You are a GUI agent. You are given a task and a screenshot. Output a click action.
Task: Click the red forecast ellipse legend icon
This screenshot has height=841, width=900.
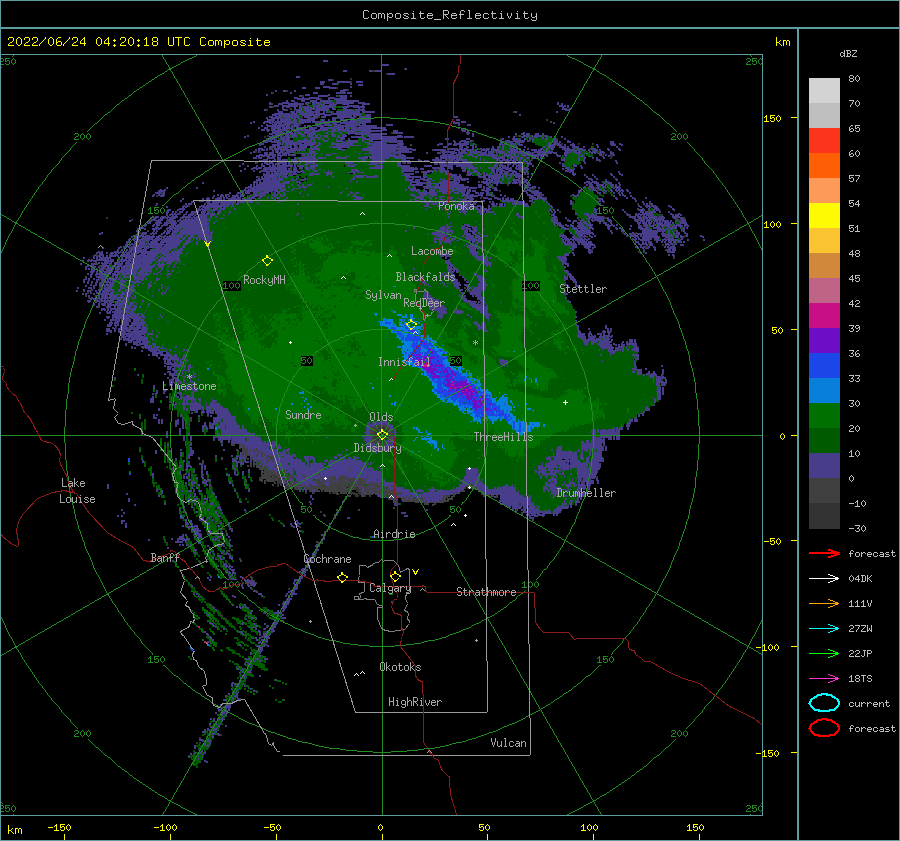[x=824, y=728]
